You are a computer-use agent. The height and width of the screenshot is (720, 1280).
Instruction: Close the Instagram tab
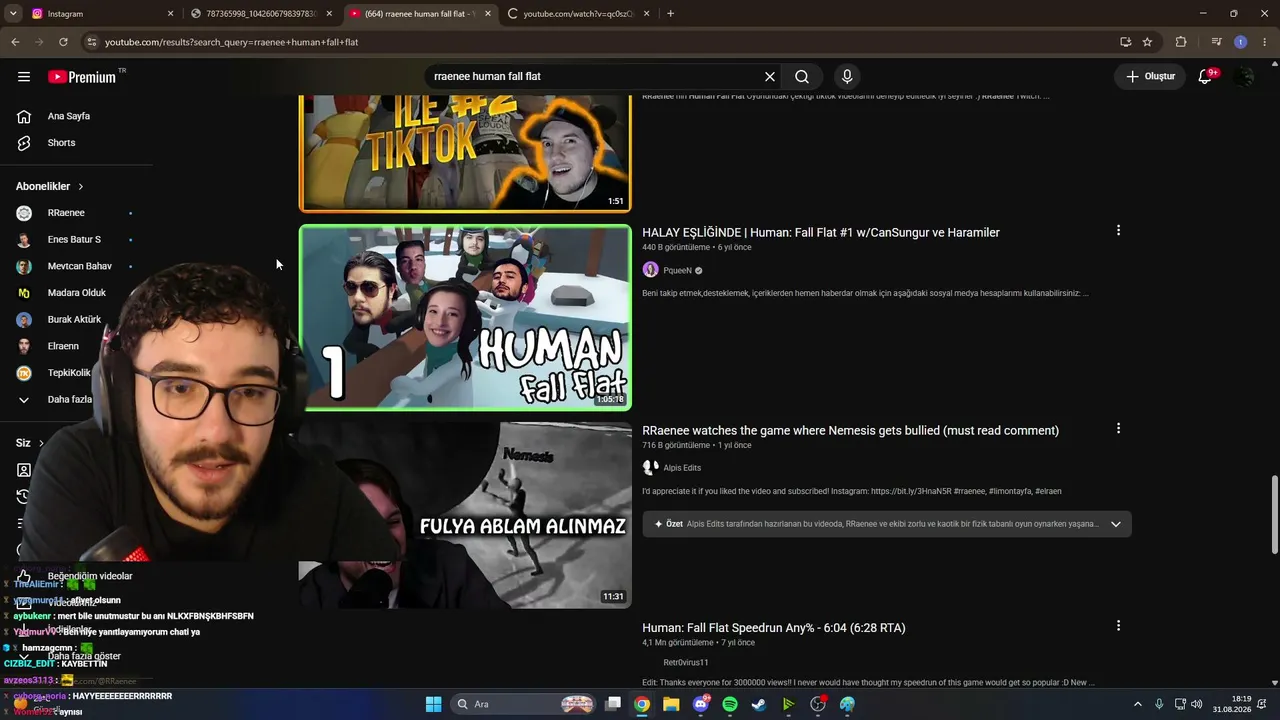coord(170,14)
